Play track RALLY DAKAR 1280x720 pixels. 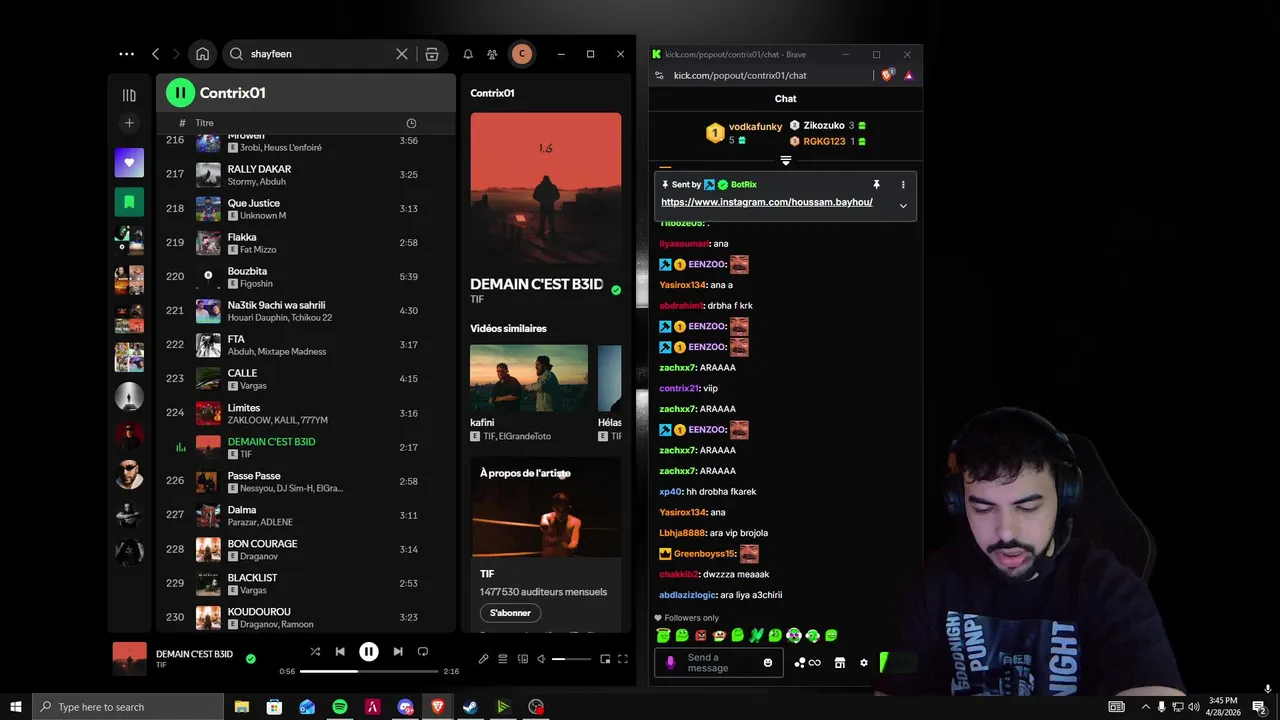pyautogui.click(x=305, y=175)
